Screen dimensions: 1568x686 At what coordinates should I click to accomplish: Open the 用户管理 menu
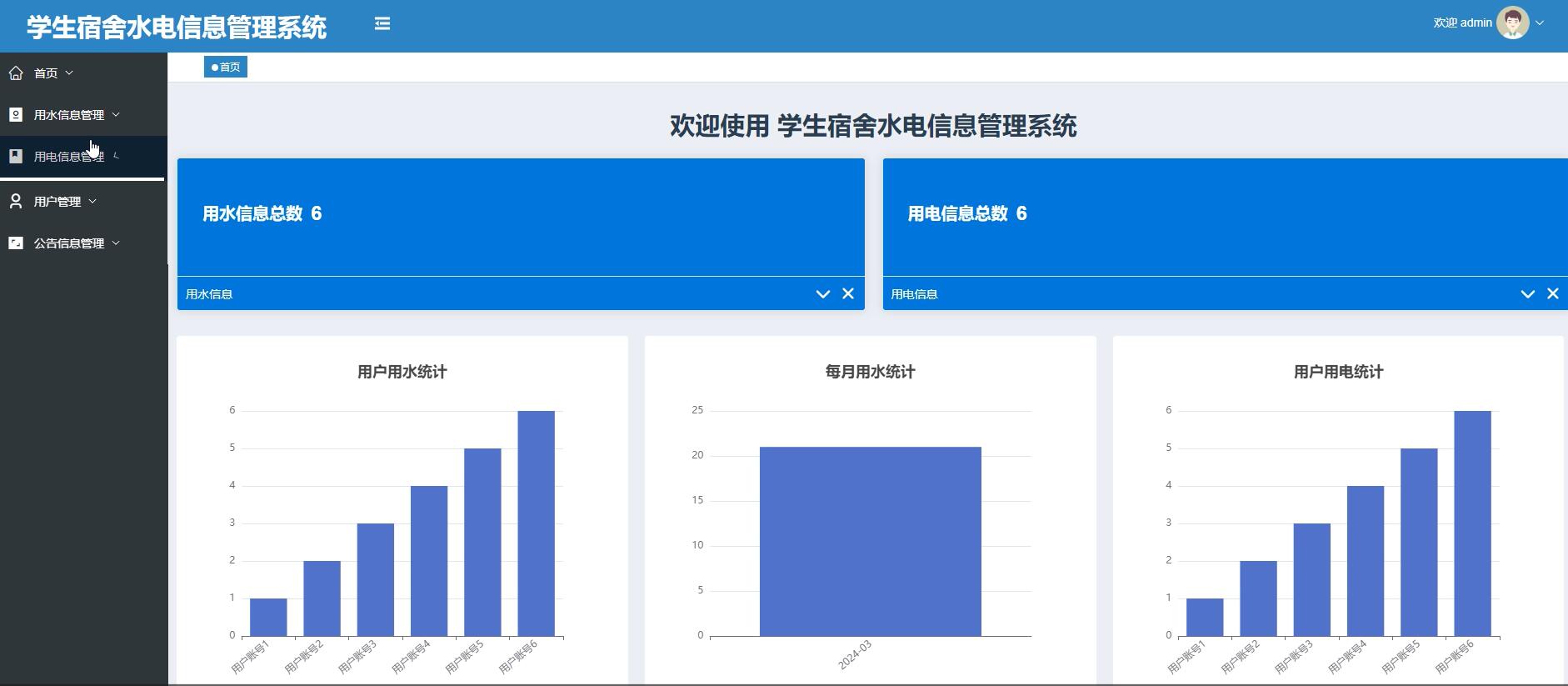pyautogui.click(x=83, y=202)
